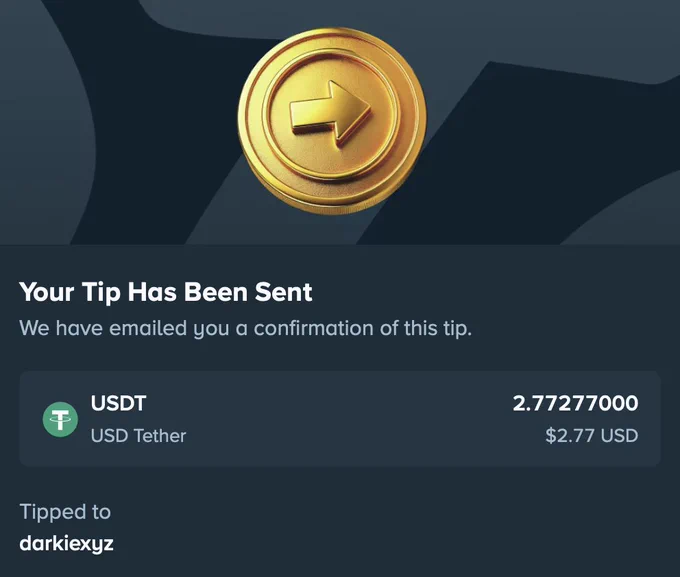Screen dimensions: 680x577
Task: Click the word Tip in the heading
Action: pos(101,292)
